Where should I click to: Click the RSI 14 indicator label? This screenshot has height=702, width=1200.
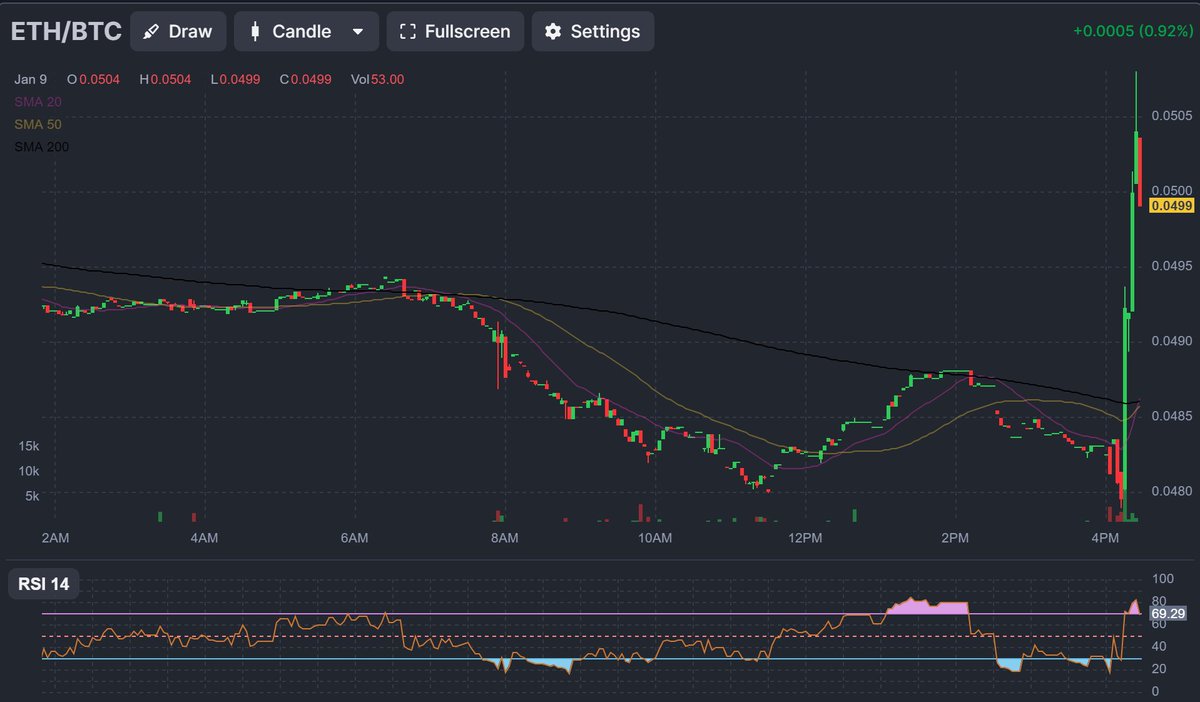pos(44,581)
